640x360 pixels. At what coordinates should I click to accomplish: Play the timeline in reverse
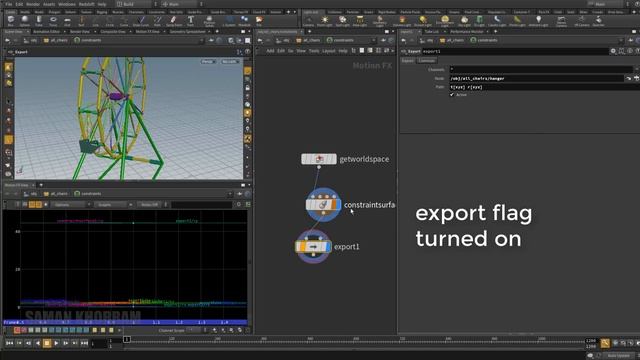tap(38, 343)
